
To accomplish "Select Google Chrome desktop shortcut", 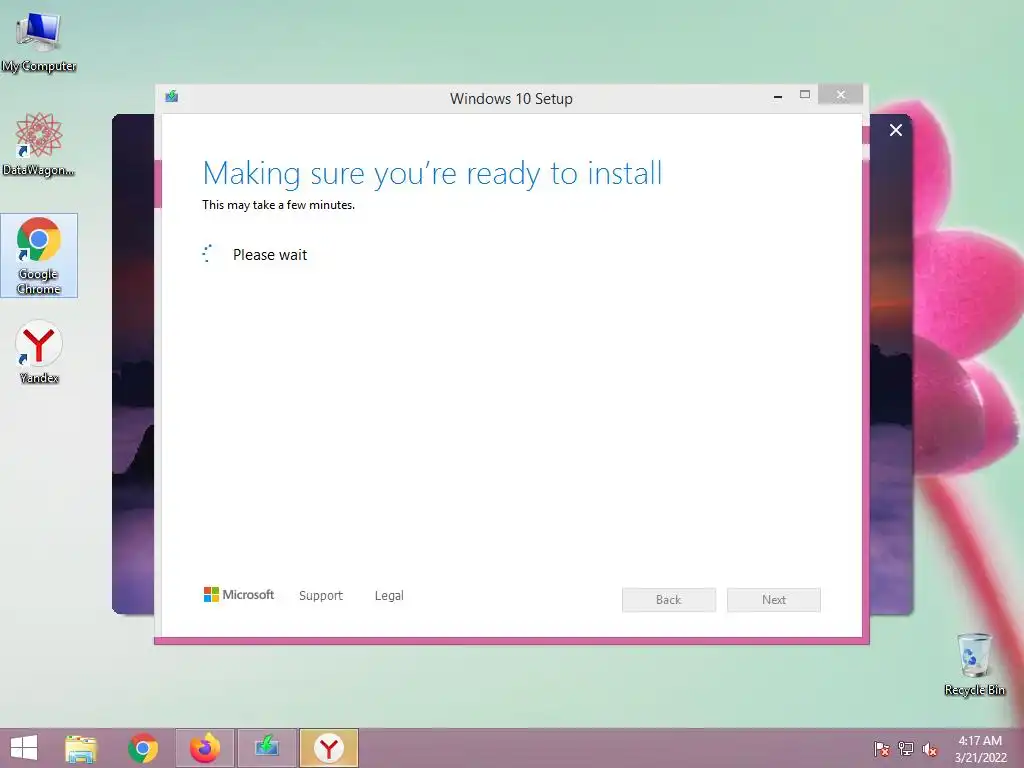I will point(39,255).
